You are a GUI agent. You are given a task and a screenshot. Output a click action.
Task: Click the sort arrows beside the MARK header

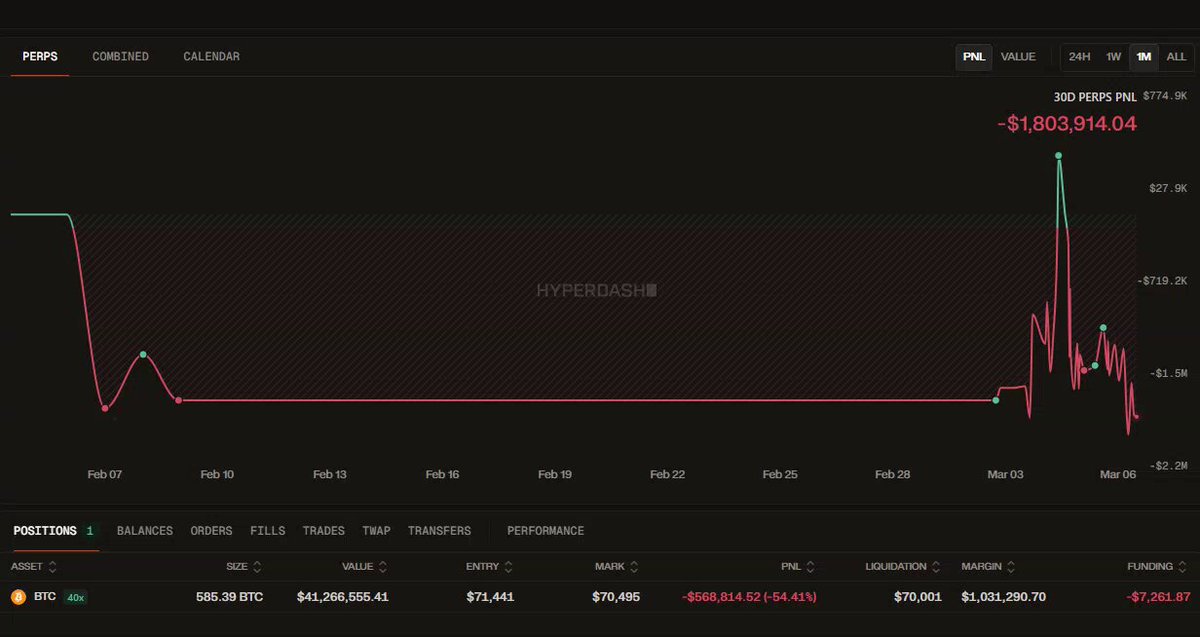coord(633,567)
